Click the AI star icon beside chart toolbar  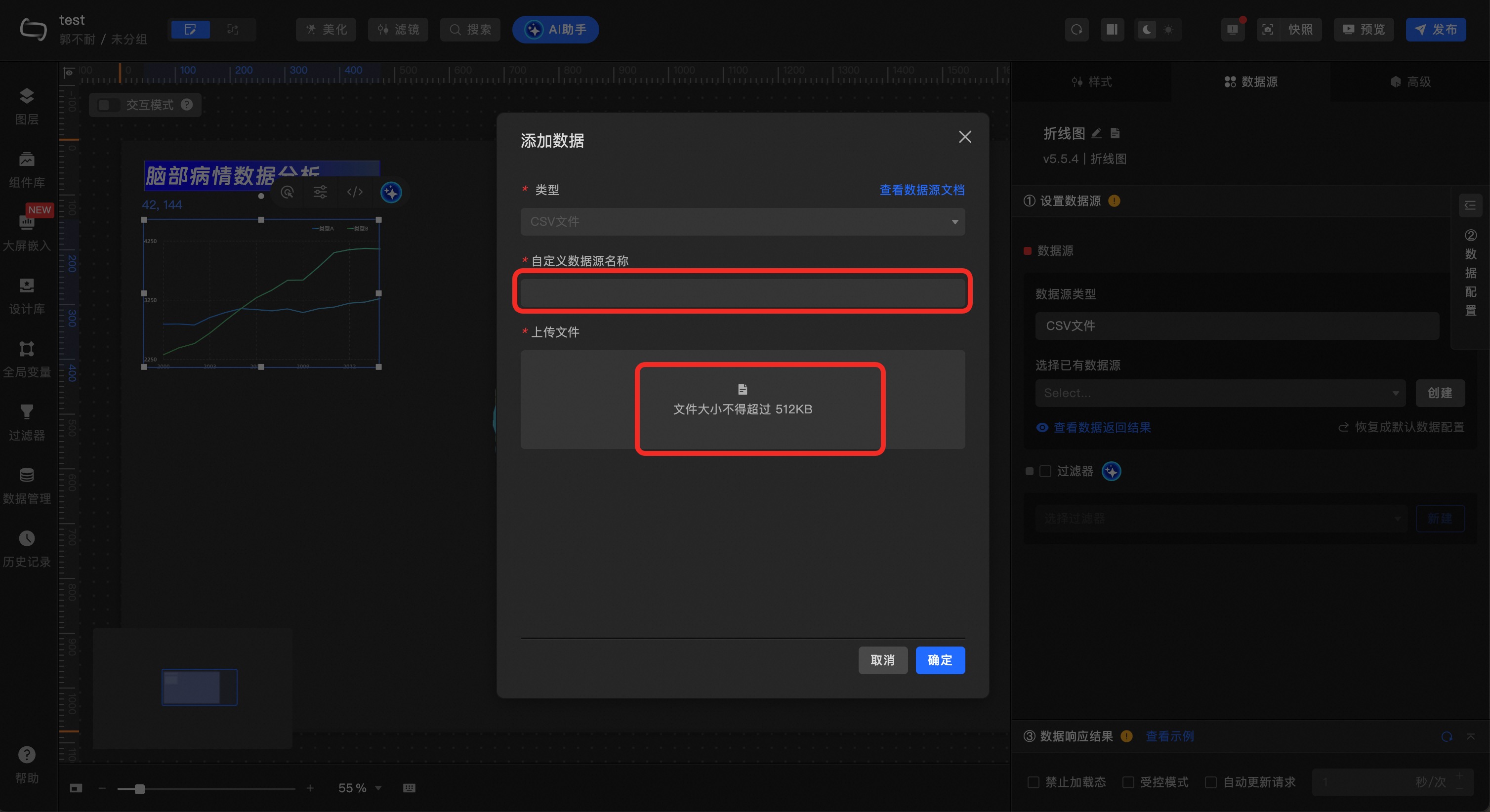point(391,193)
